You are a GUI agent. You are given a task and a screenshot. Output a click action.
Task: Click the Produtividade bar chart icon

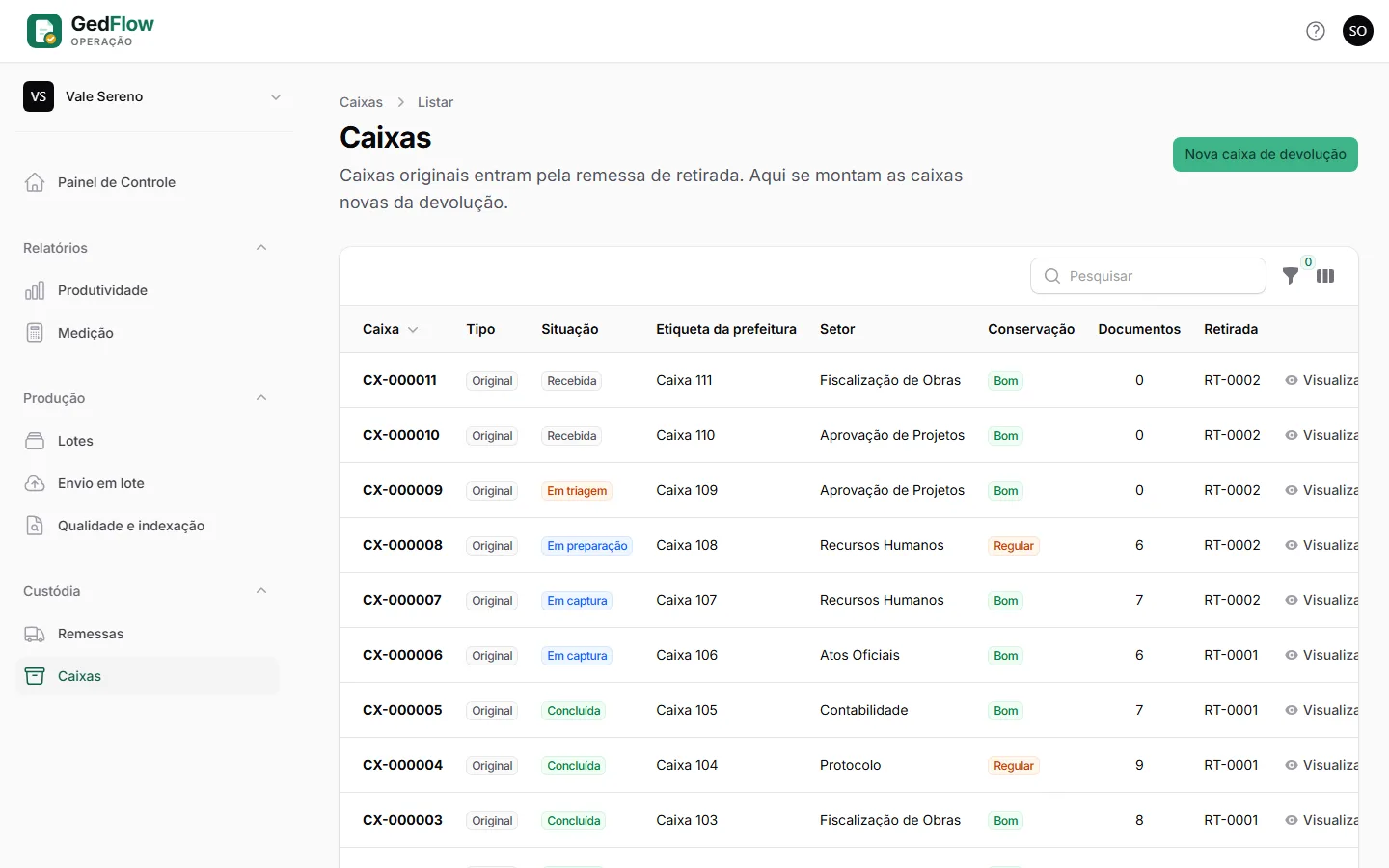coord(35,290)
